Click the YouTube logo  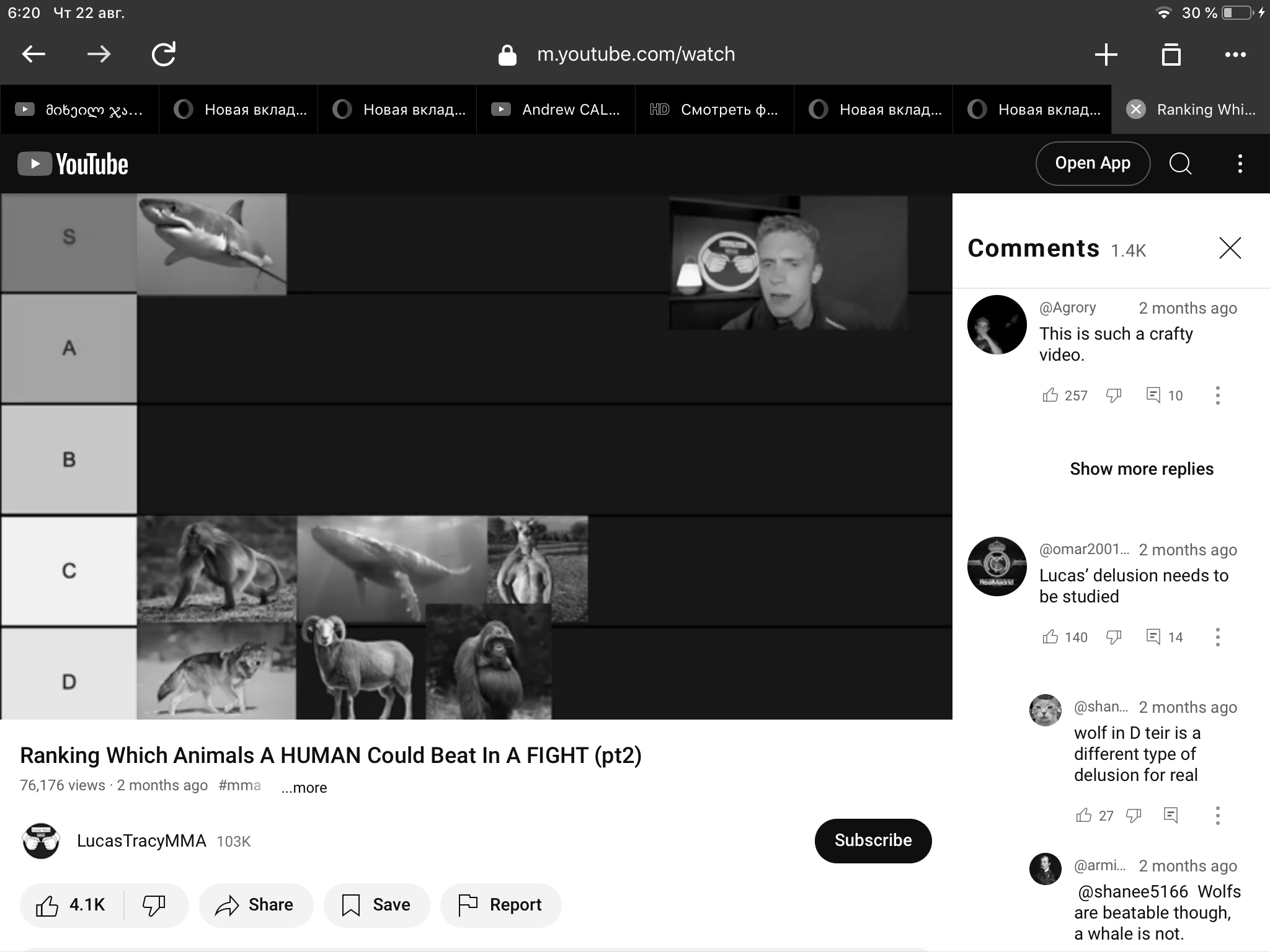click(73, 164)
